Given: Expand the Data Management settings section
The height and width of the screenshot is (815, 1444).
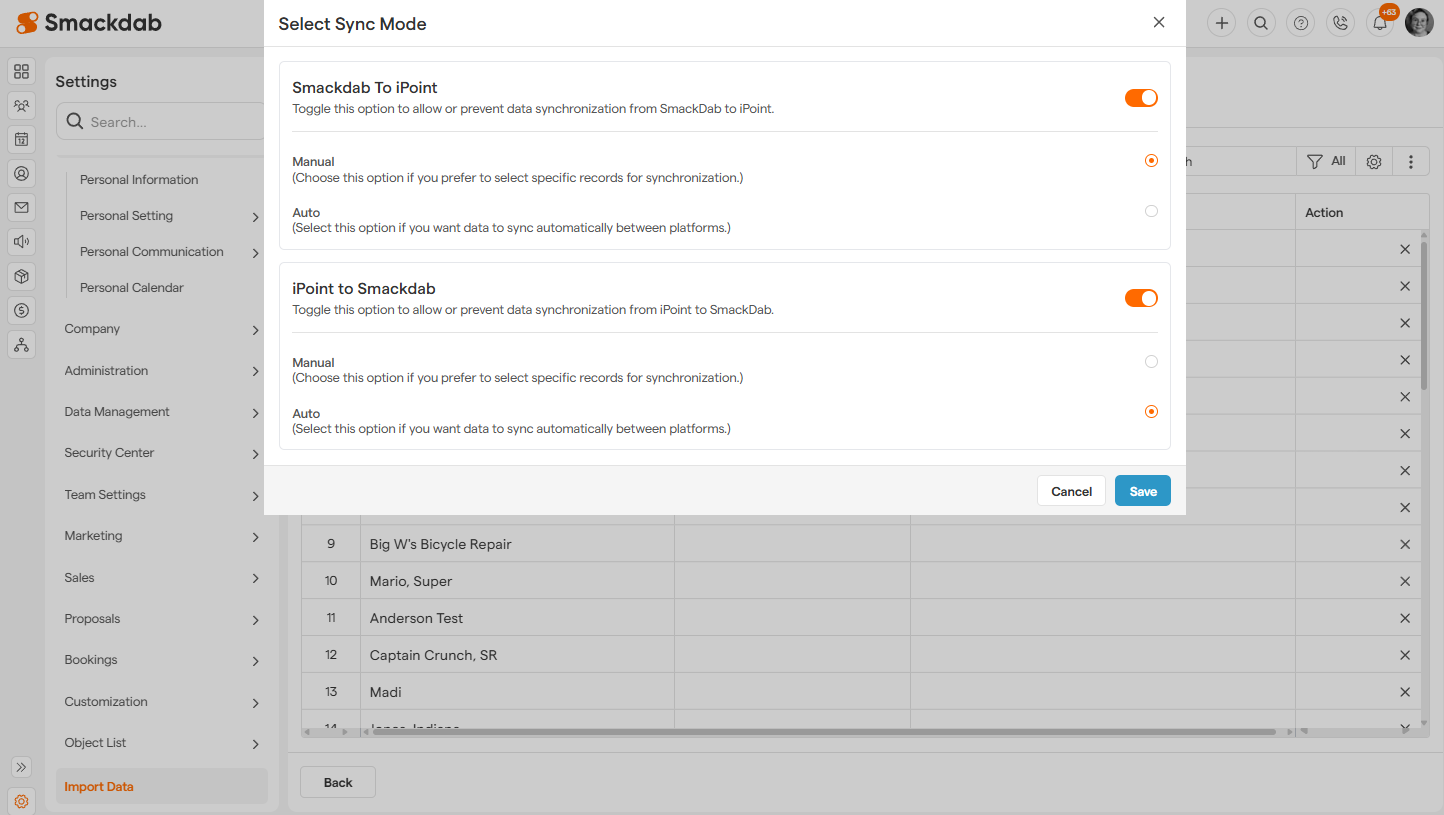Looking at the screenshot, I should click(160, 412).
